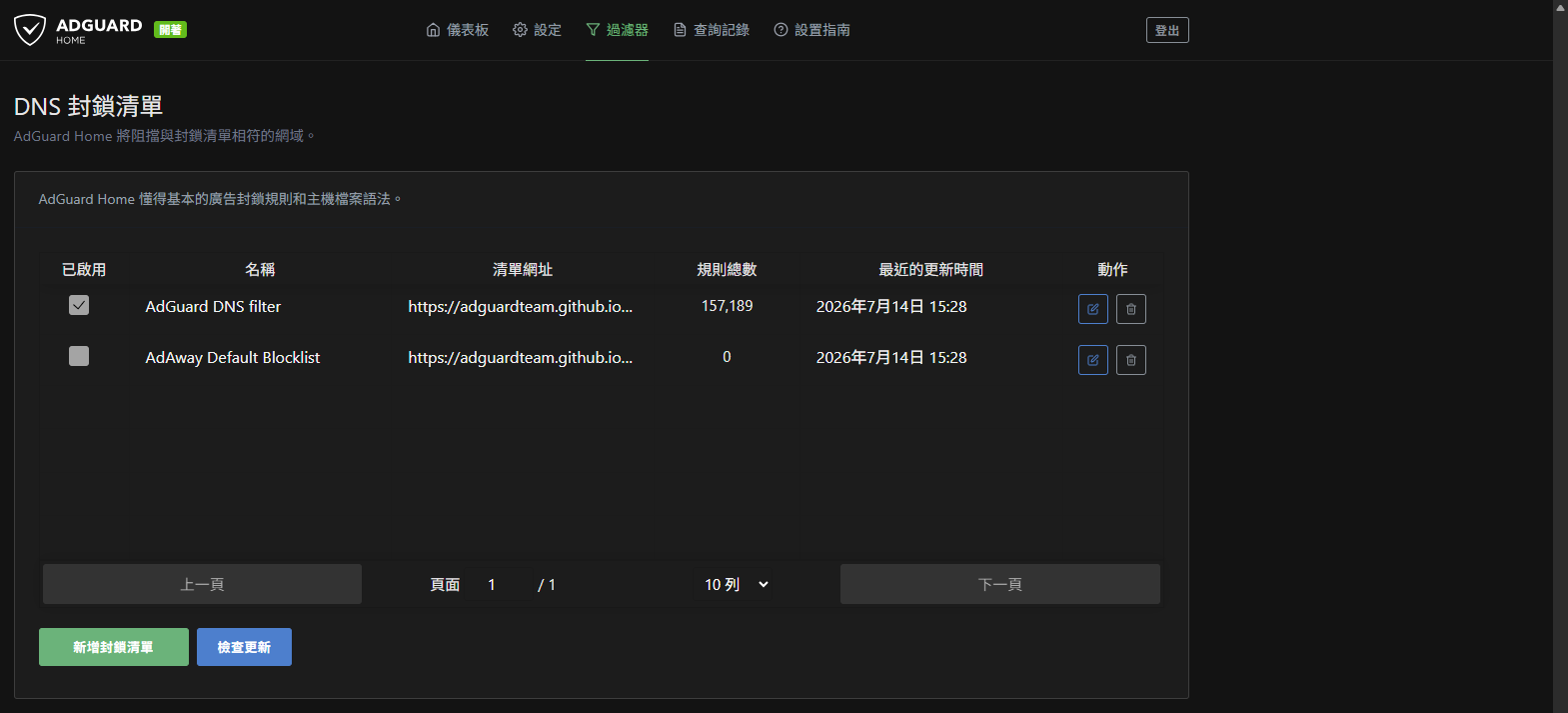Open the 設定 settings menu

[537, 30]
